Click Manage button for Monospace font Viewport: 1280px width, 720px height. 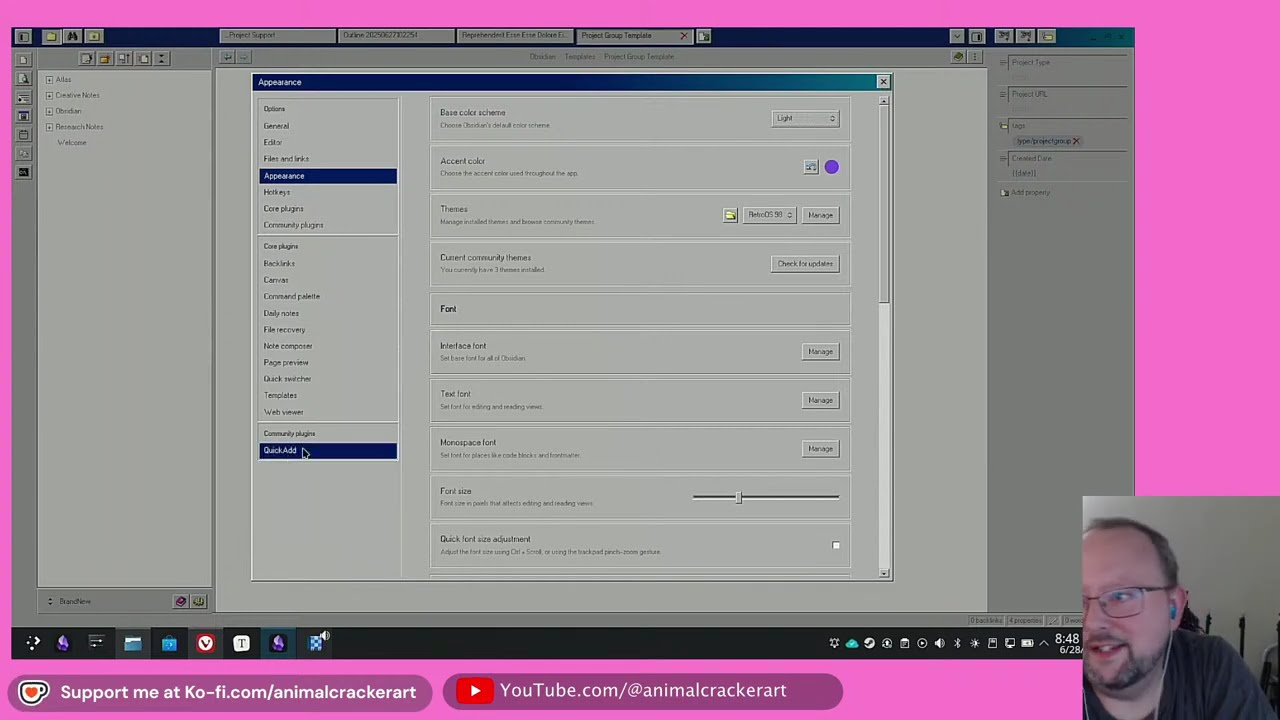point(820,449)
